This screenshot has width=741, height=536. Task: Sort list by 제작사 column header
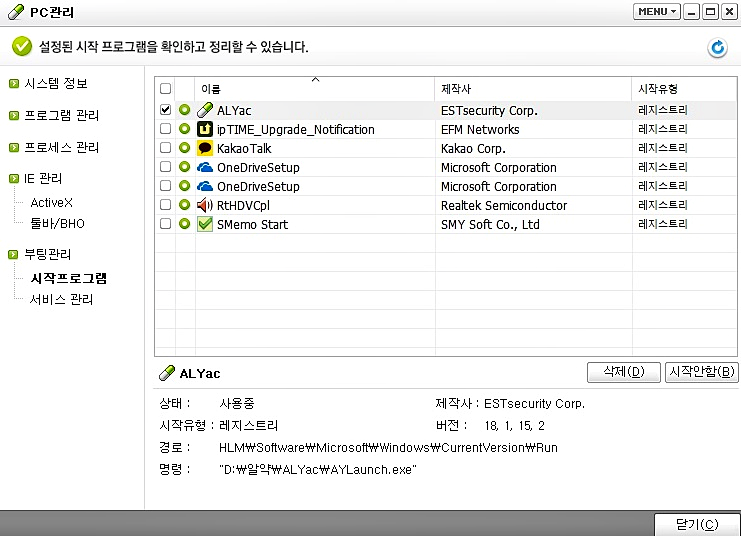533,88
